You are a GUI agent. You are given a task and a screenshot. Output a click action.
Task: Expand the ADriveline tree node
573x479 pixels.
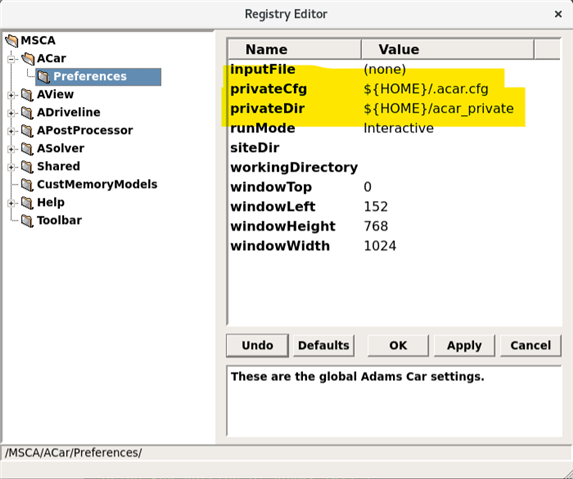pos(11,113)
